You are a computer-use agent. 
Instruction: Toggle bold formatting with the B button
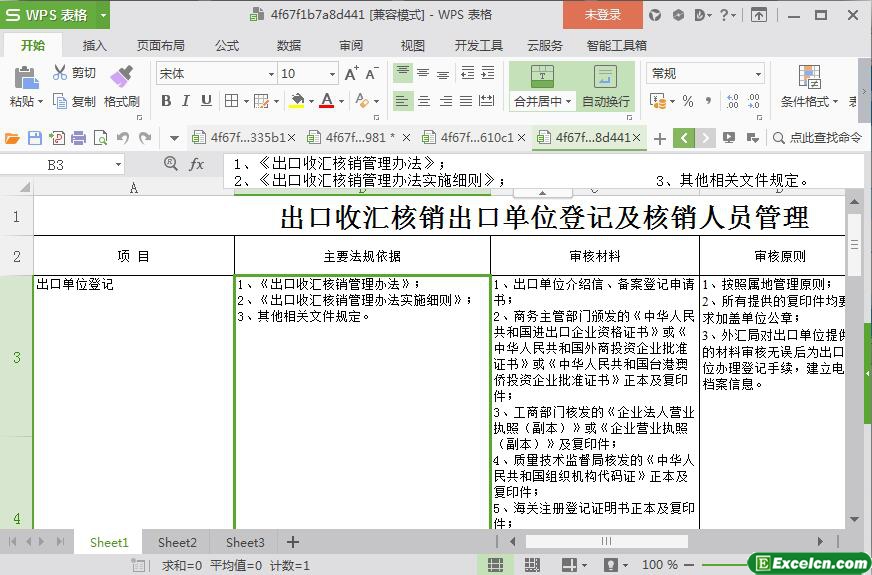tap(166, 100)
